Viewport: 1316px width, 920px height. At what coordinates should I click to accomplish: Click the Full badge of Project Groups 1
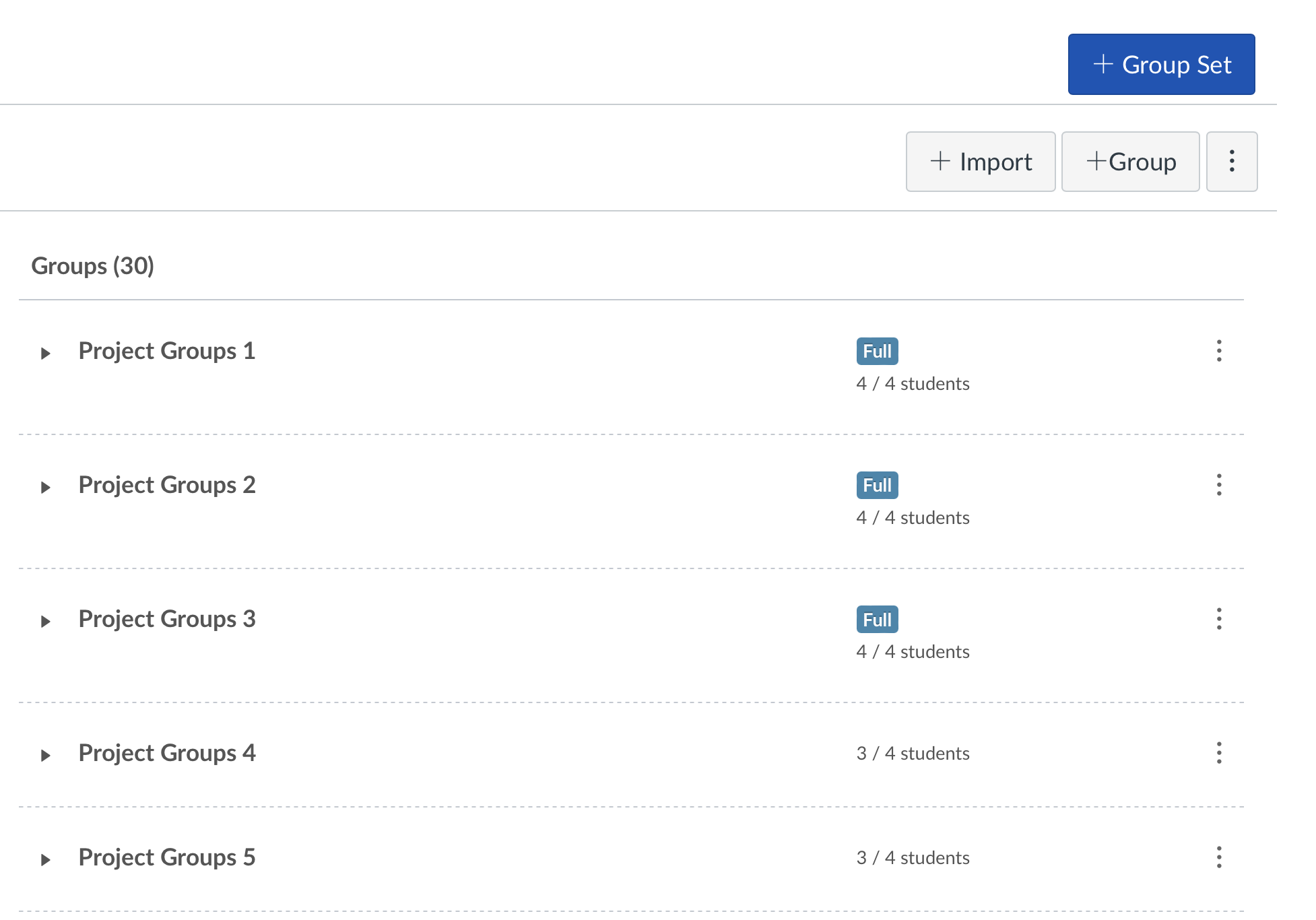coord(878,351)
